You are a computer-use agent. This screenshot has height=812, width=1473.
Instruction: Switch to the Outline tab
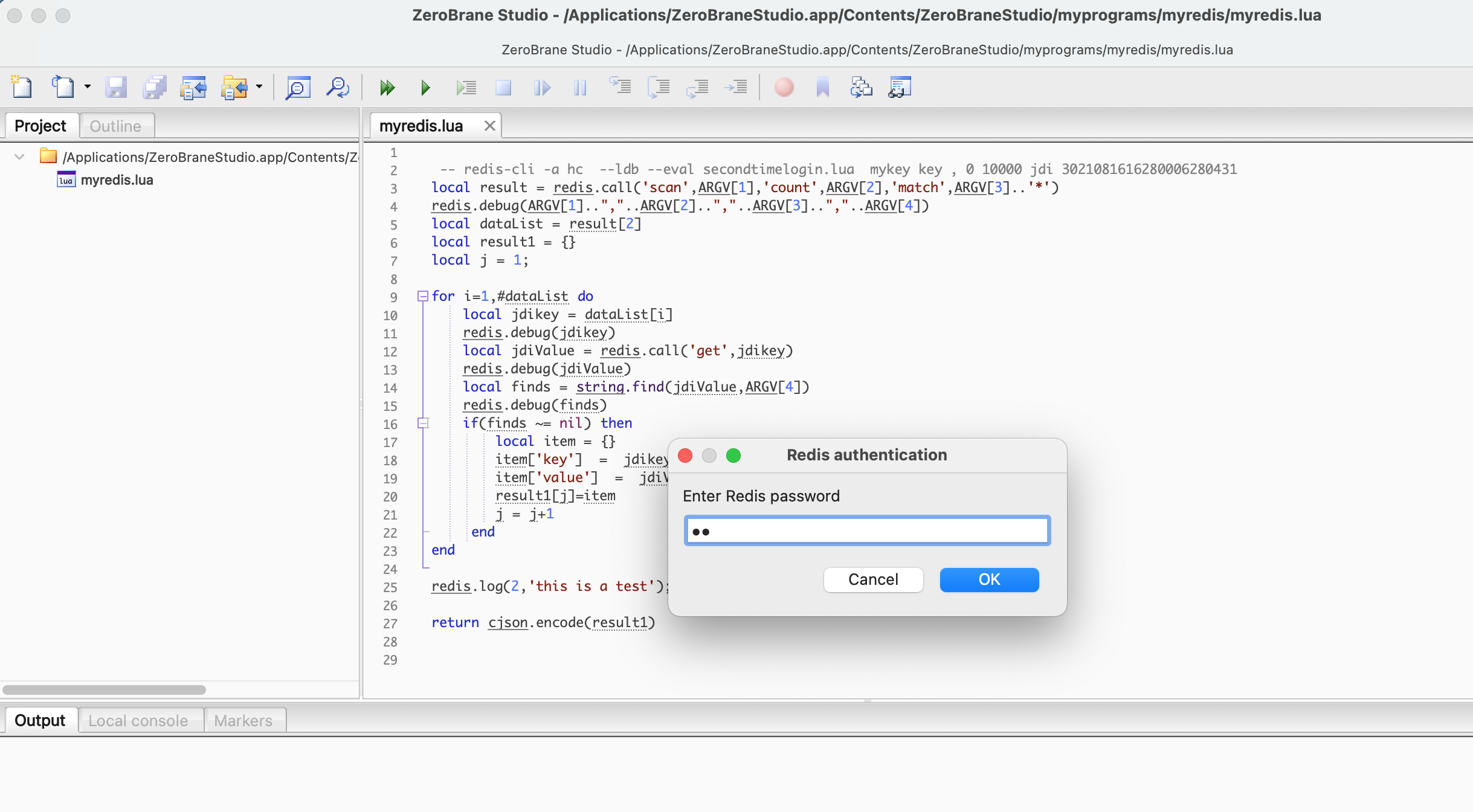[116, 126]
